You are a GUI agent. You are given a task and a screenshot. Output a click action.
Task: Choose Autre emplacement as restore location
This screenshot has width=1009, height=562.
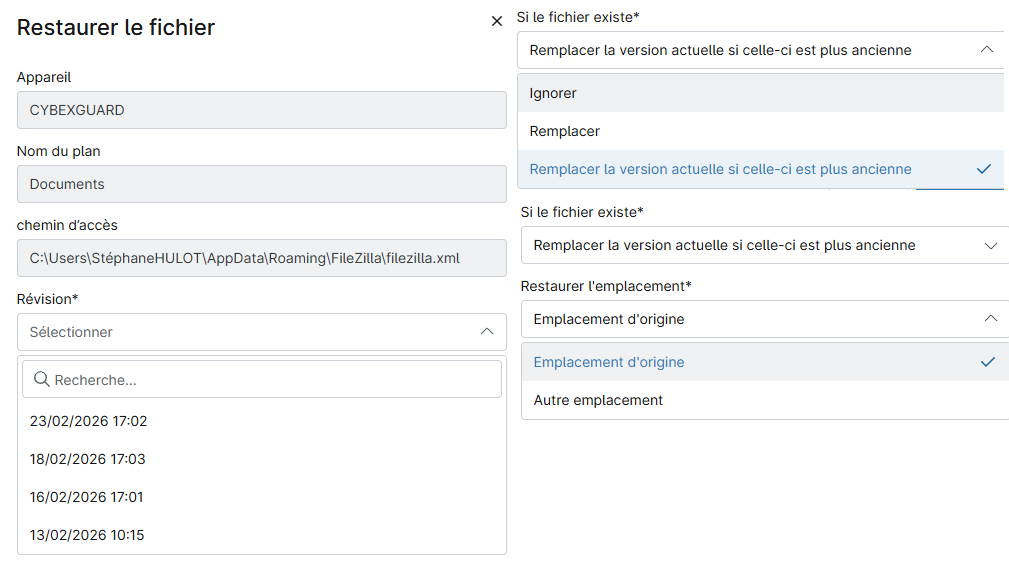coord(598,400)
